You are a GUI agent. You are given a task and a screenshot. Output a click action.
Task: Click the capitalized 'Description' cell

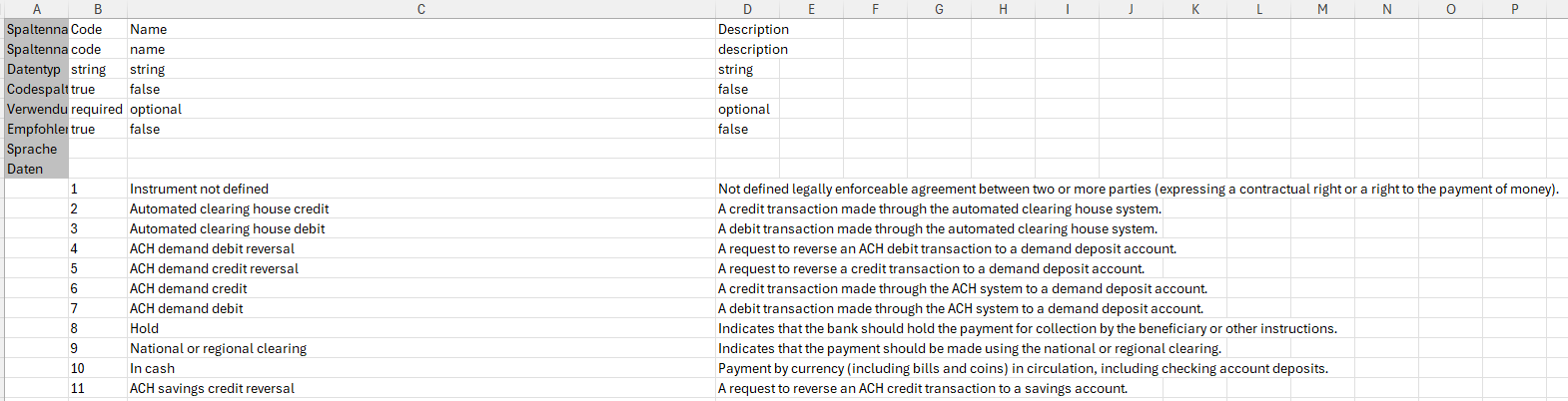pyautogui.click(x=747, y=29)
